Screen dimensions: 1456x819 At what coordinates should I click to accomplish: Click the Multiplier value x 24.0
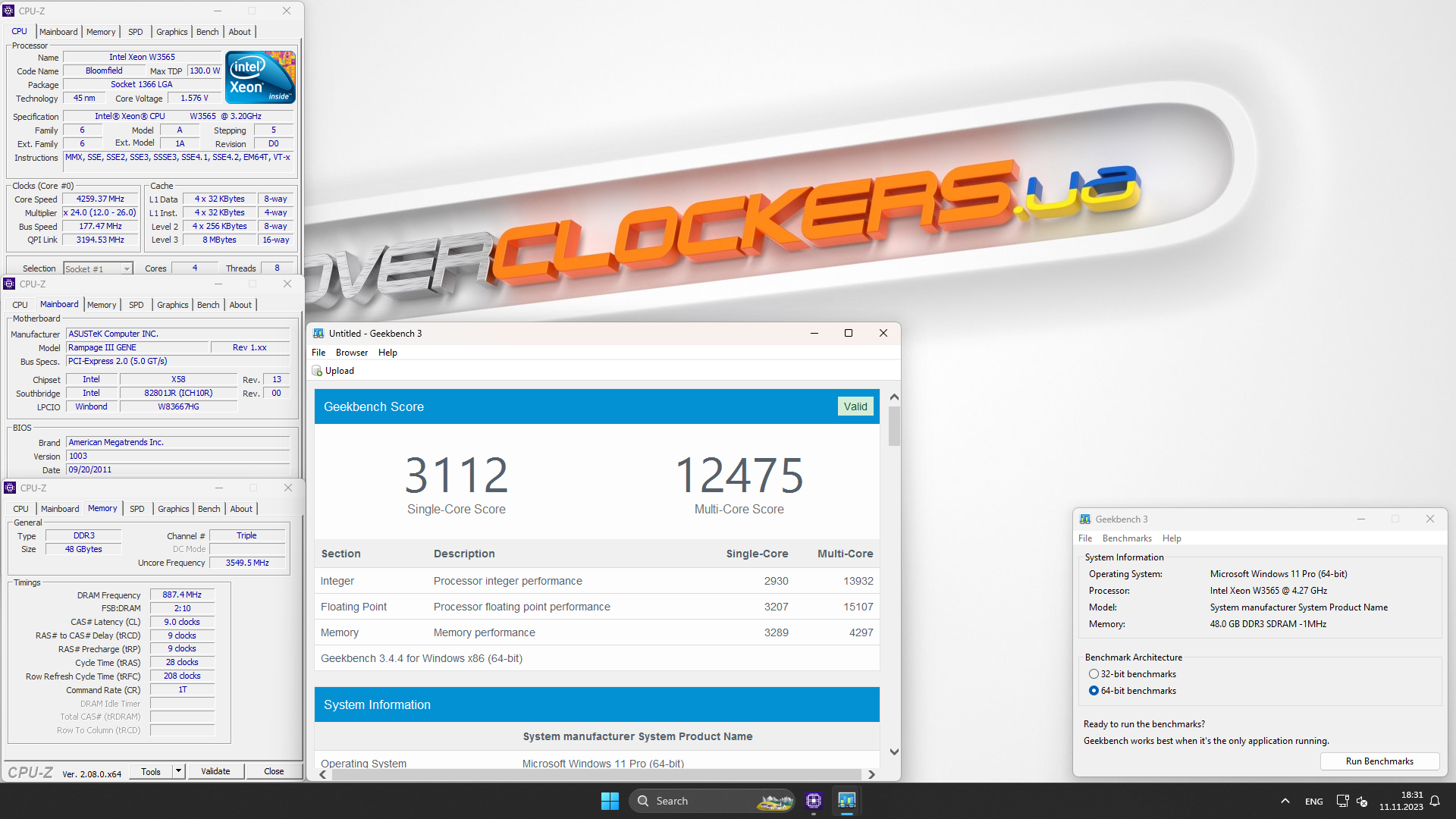pyautogui.click(x=100, y=212)
